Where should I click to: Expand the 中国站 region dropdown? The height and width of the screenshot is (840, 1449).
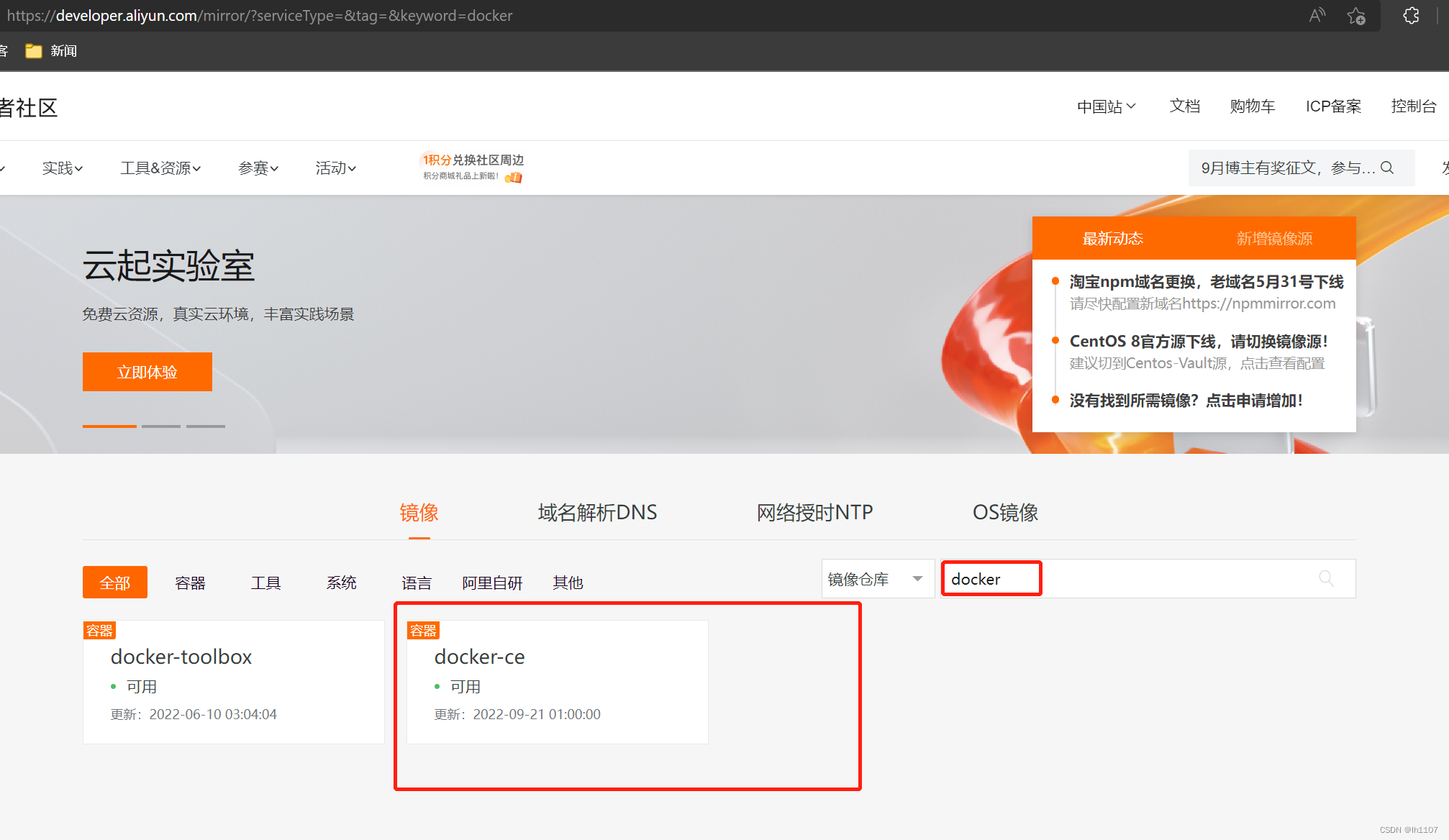[x=1106, y=106]
